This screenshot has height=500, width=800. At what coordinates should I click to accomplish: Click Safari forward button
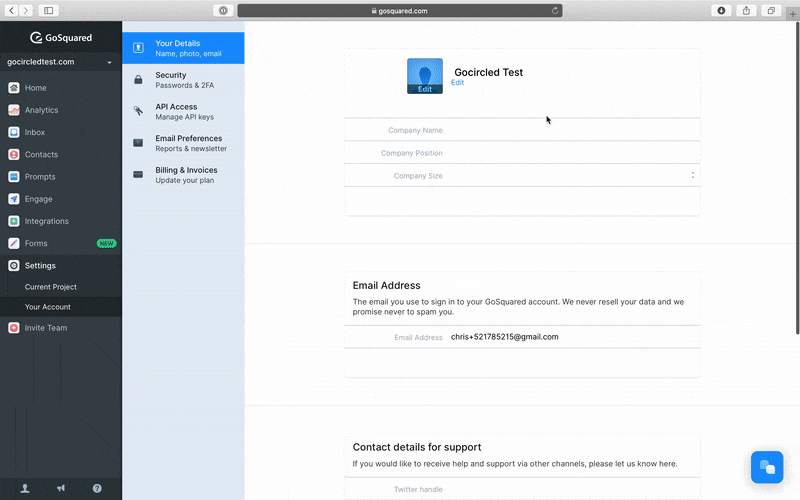(x=26, y=10)
